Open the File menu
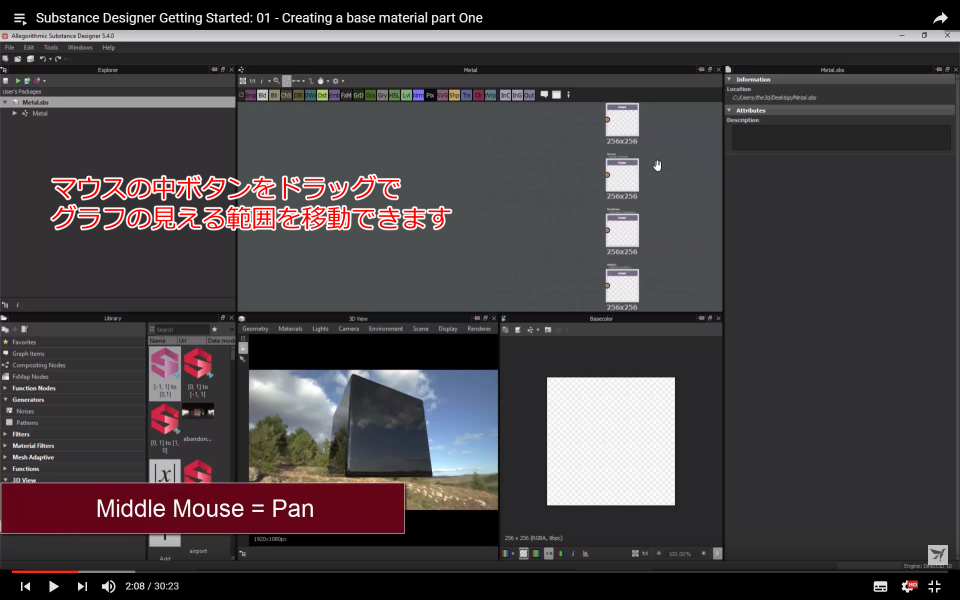 9,47
